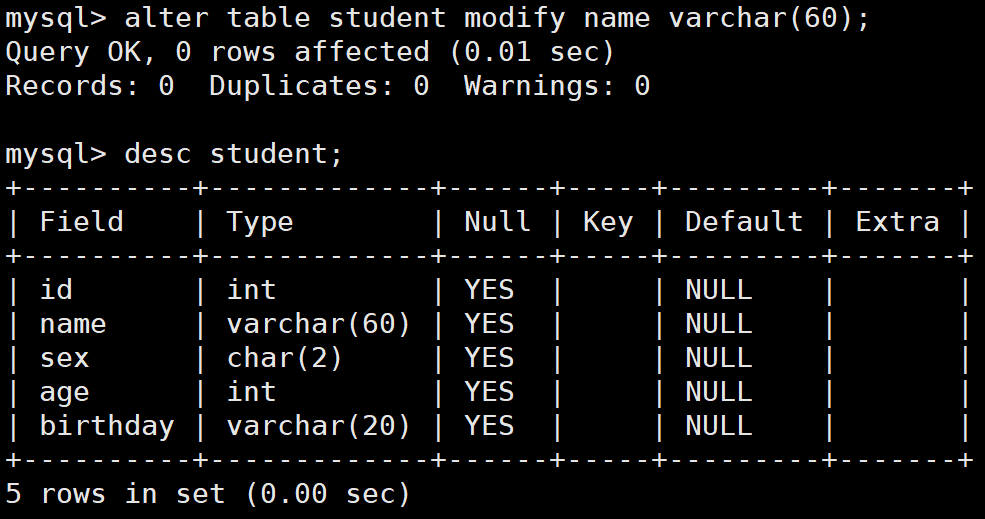Click the '5 rows in set' line
985x519 pixels.
(x=208, y=494)
